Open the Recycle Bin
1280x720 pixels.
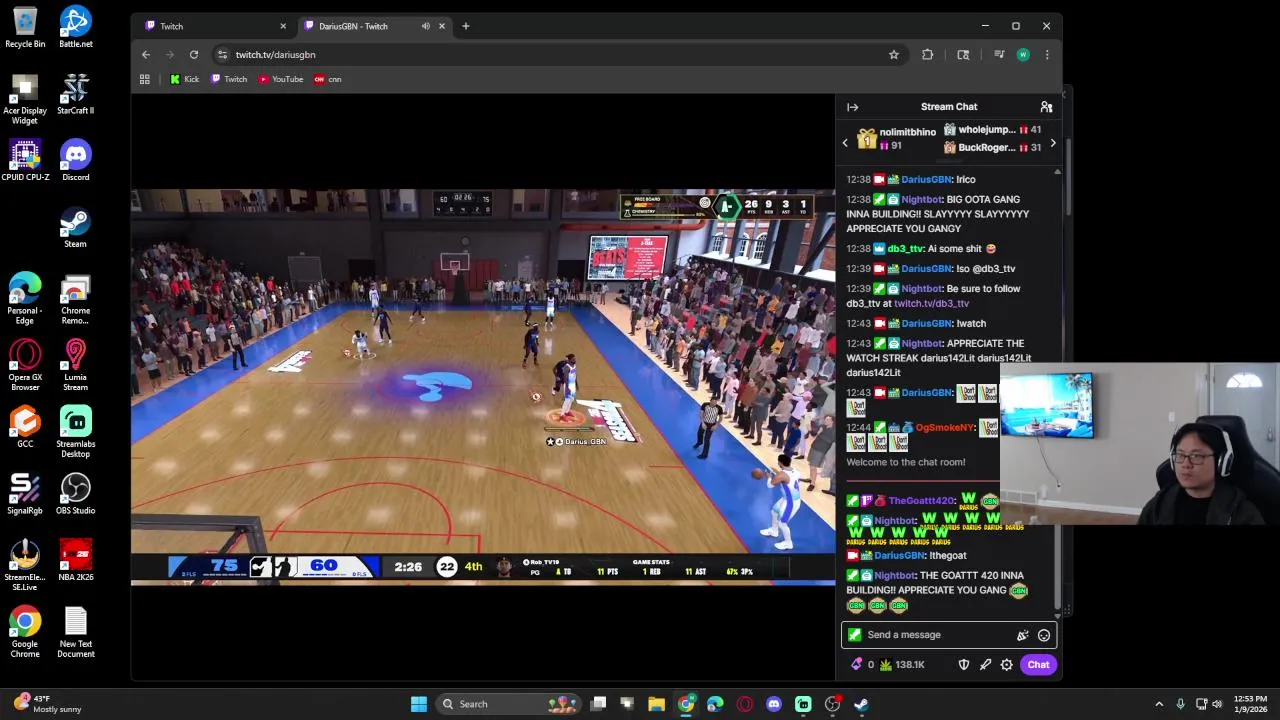pos(25,27)
